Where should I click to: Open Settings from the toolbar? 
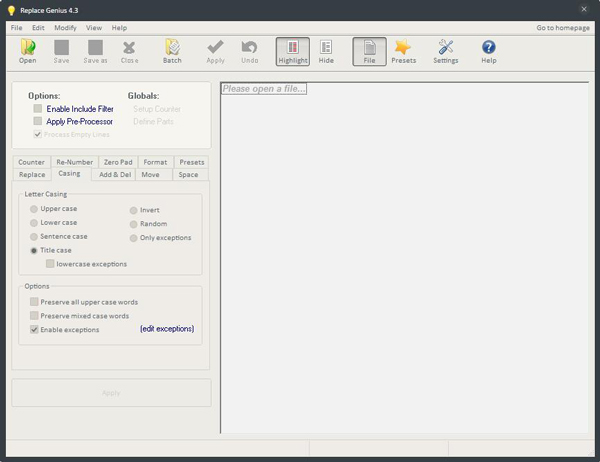click(x=445, y=51)
